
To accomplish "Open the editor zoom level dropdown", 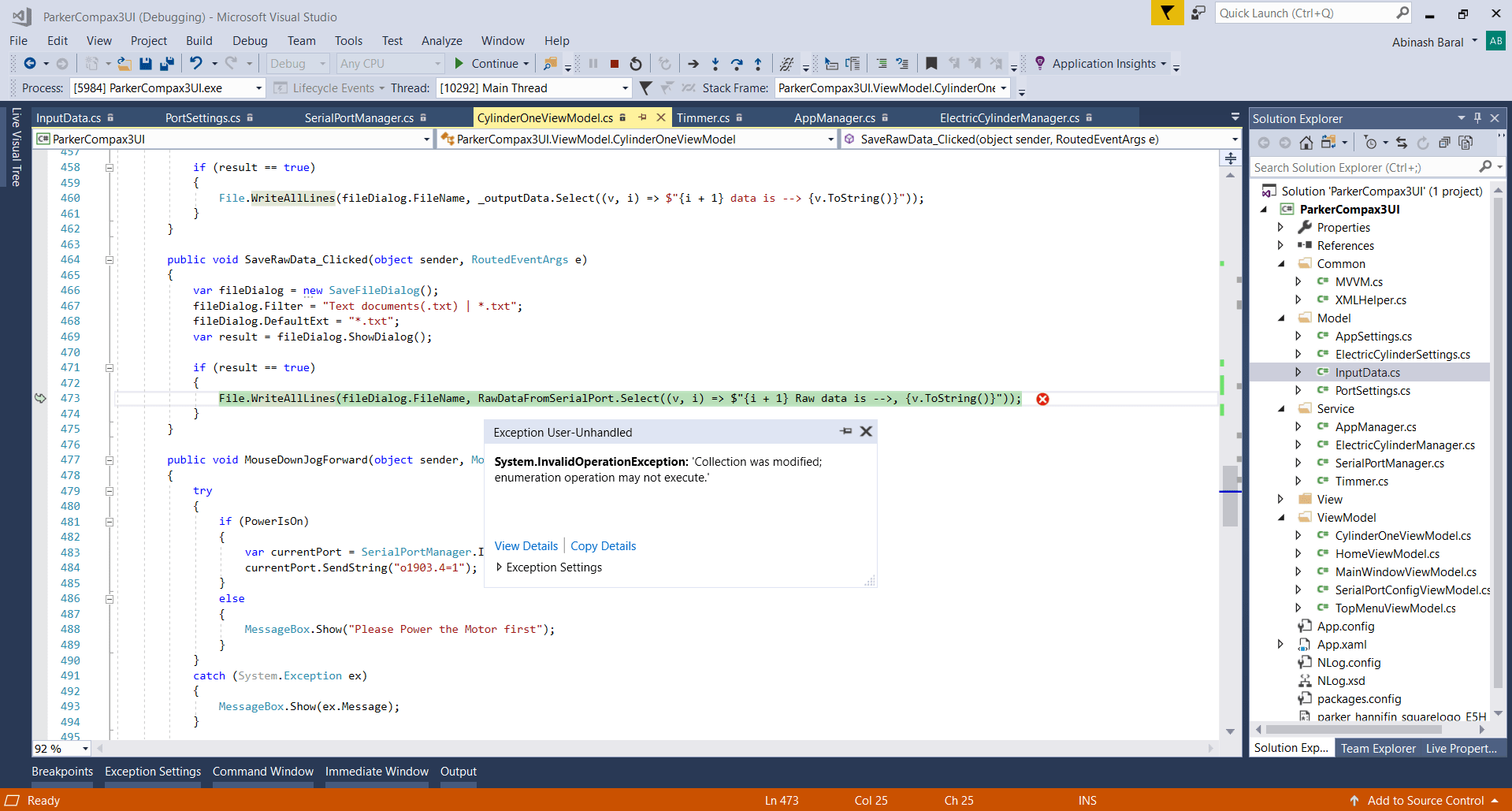I will pyautogui.click(x=85, y=749).
